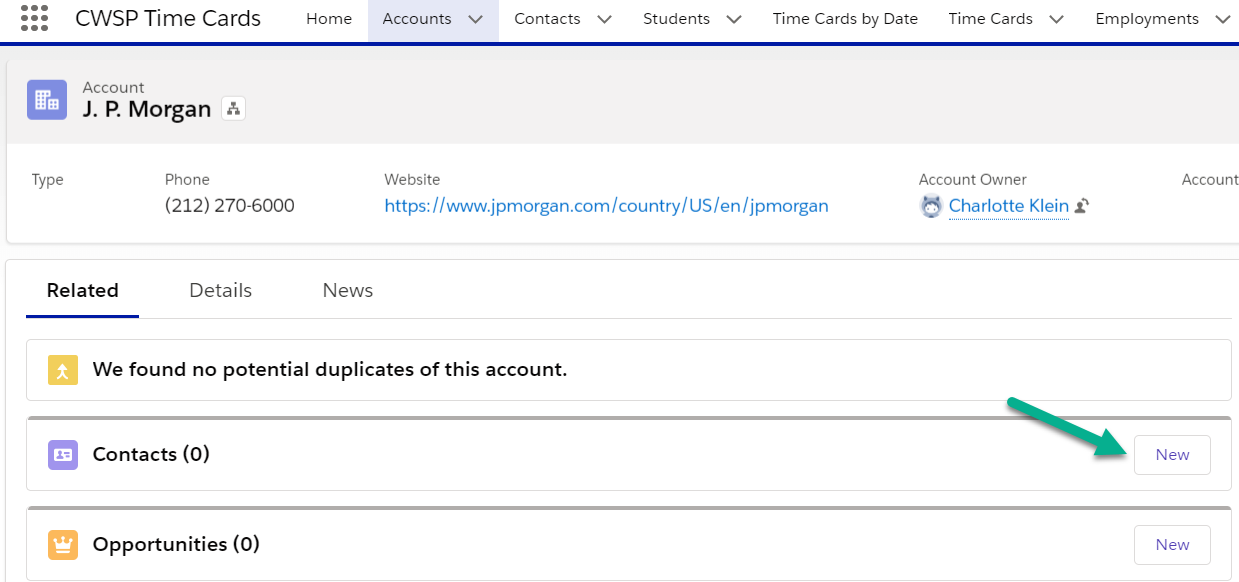The image size is (1239, 582).
Task: Open the Students navigation tab
Action: pyautogui.click(x=676, y=19)
